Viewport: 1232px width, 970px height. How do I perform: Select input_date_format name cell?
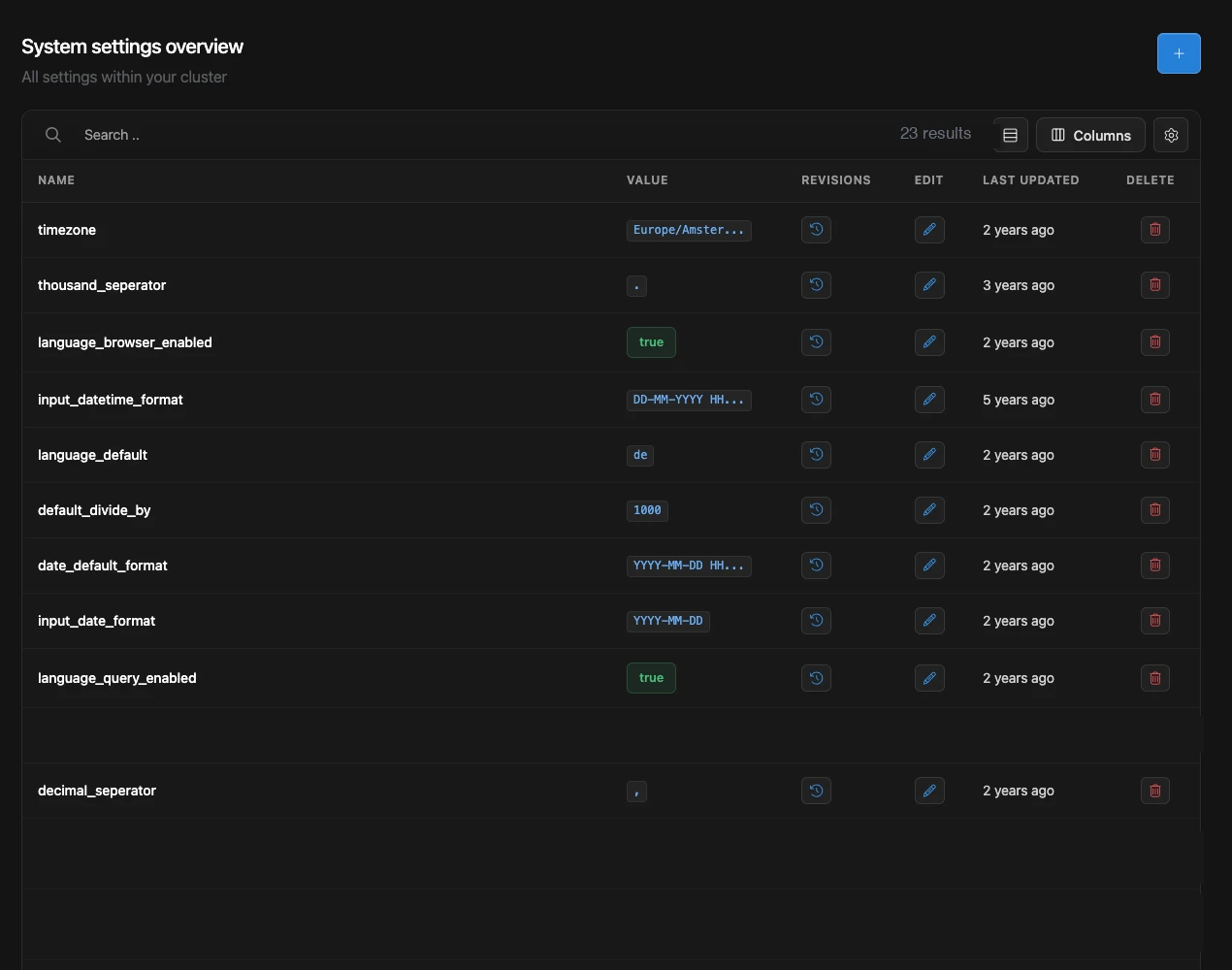coord(96,621)
